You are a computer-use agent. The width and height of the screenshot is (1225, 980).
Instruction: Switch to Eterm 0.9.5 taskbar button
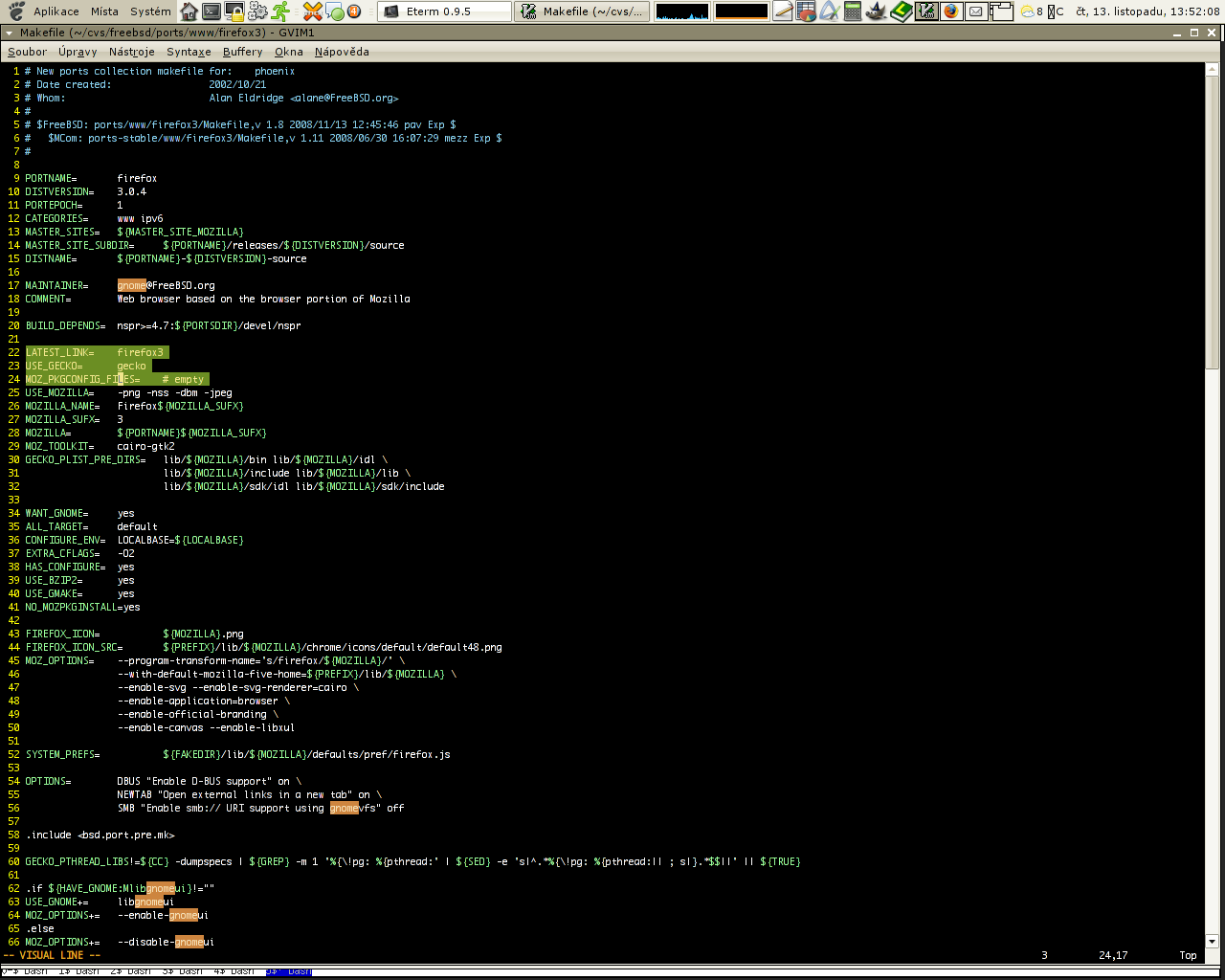[x=444, y=11]
